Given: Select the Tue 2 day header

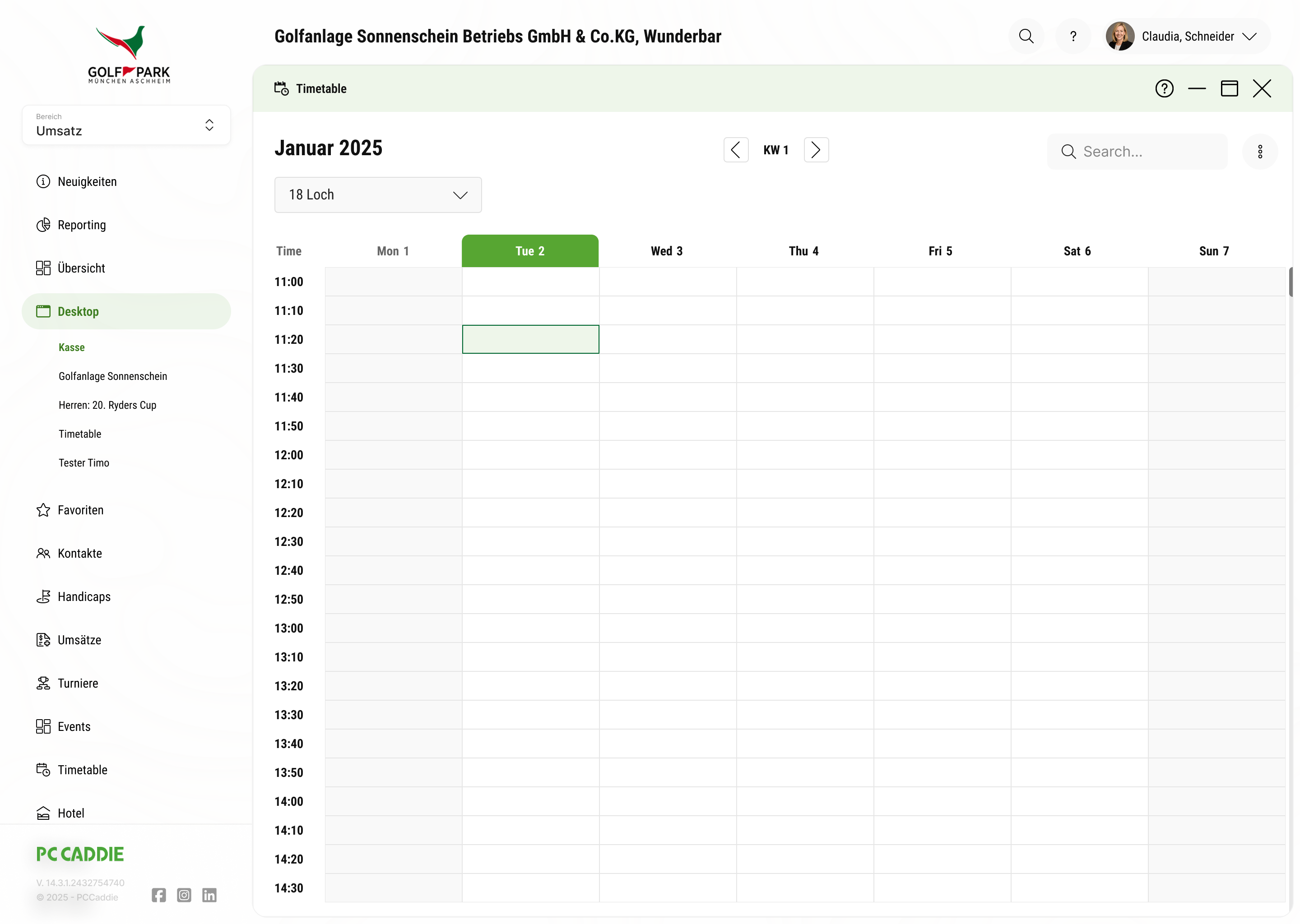Looking at the screenshot, I should point(530,251).
